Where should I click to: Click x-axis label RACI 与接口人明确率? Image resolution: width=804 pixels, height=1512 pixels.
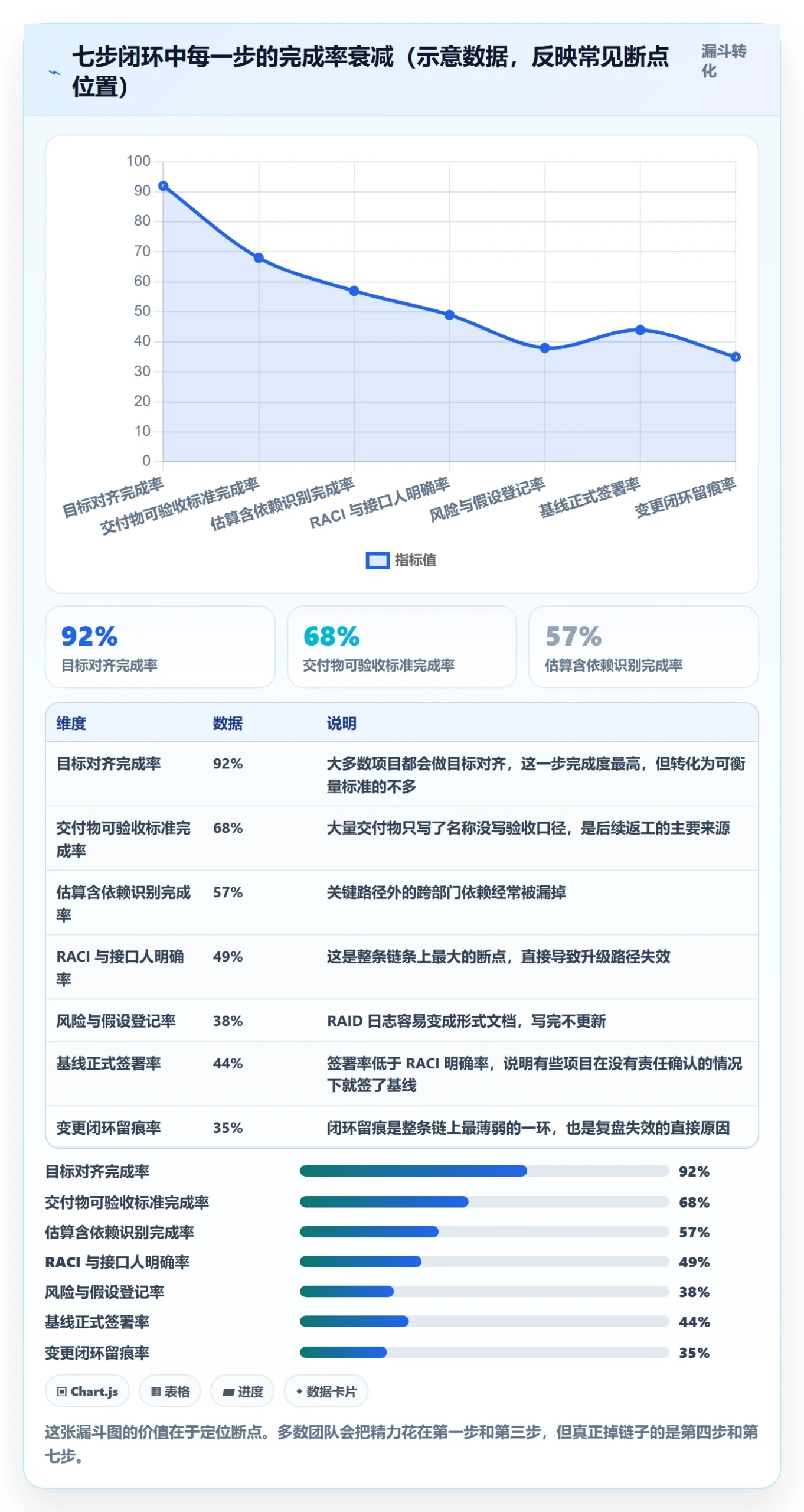[x=380, y=503]
